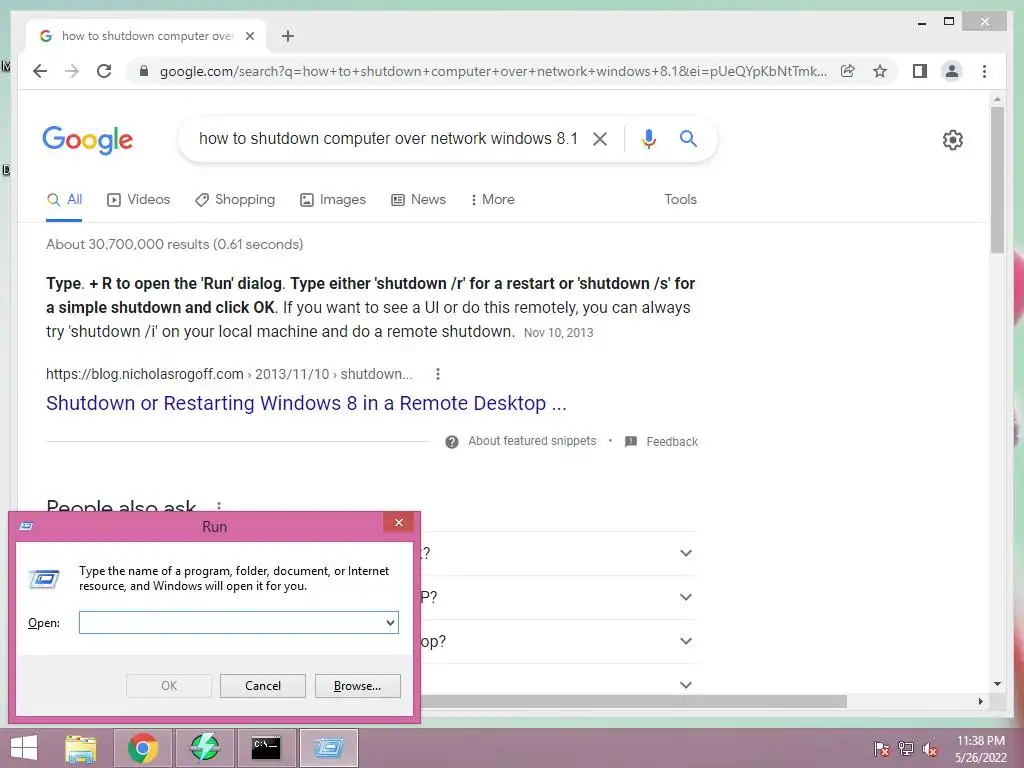Click the horizontal scrollbar right arrow
The height and width of the screenshot is (768, 1024).
(981, 701)
